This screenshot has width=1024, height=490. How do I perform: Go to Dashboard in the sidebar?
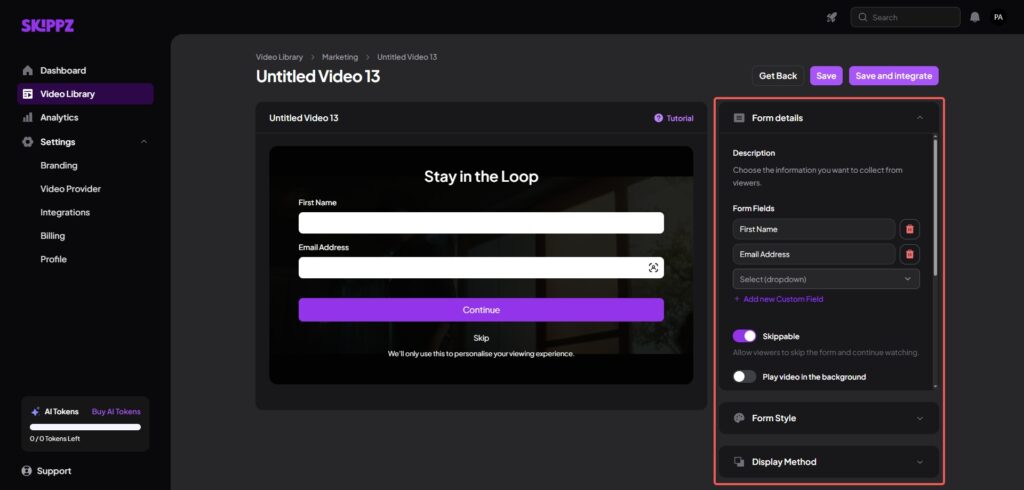[x=62, y=71]
